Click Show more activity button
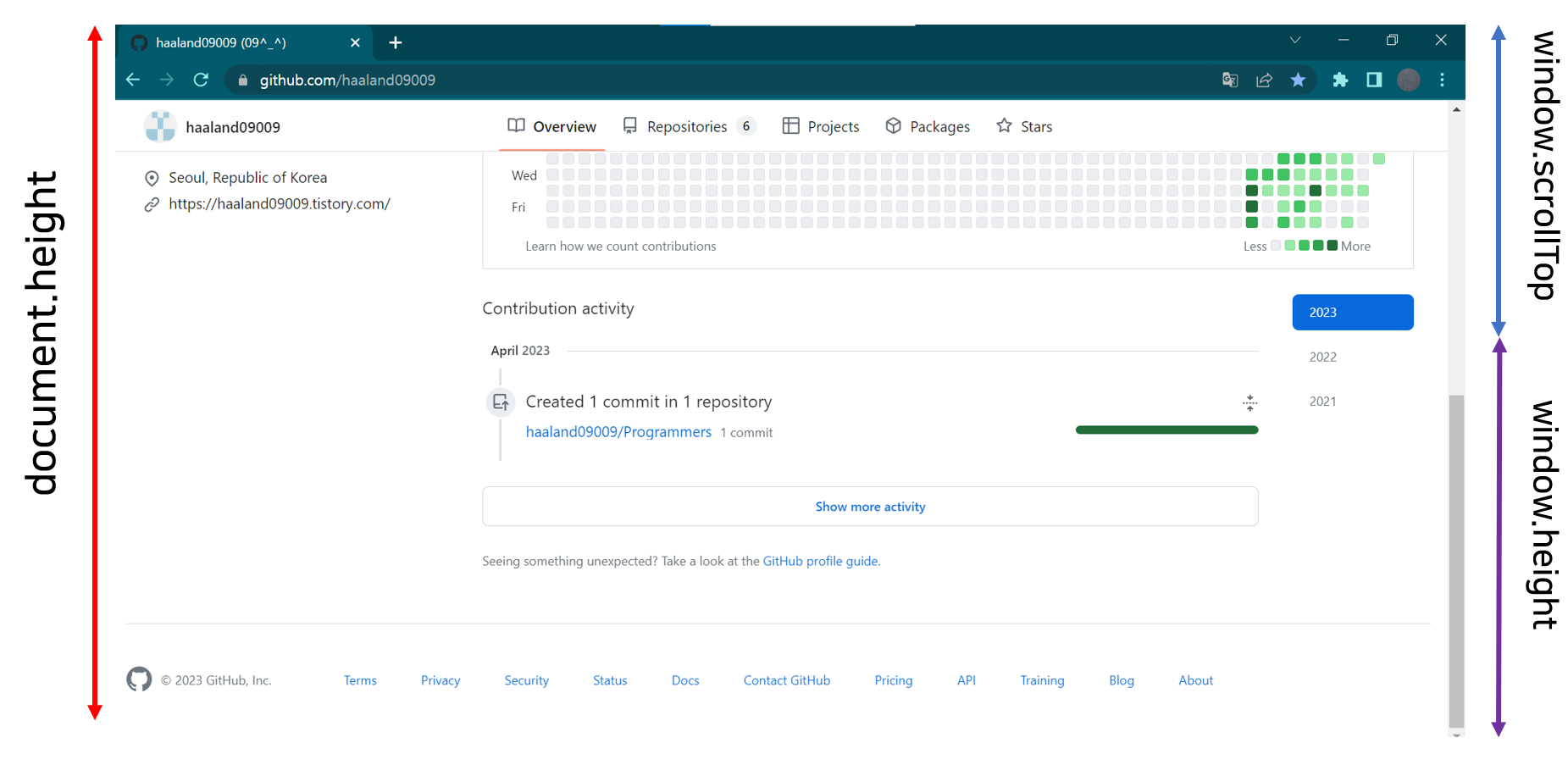The image size is (1568, 765). (870, 507)
